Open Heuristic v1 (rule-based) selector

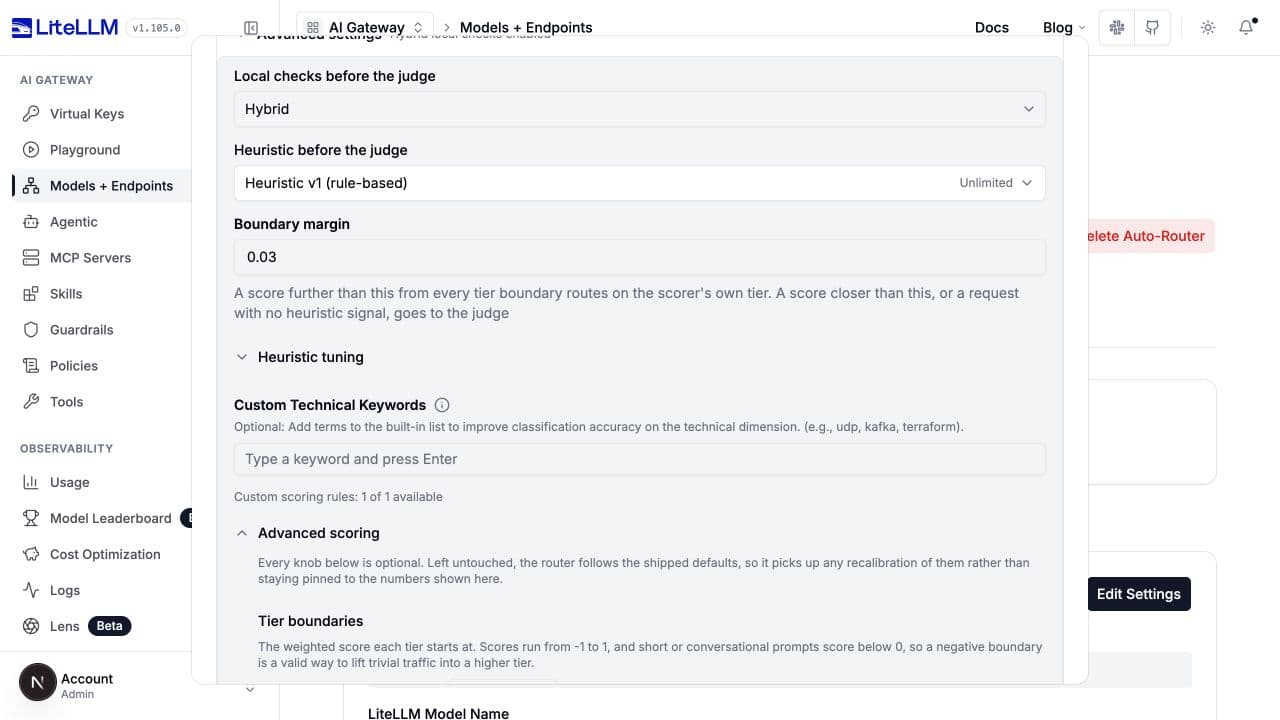tap(640, 183)
